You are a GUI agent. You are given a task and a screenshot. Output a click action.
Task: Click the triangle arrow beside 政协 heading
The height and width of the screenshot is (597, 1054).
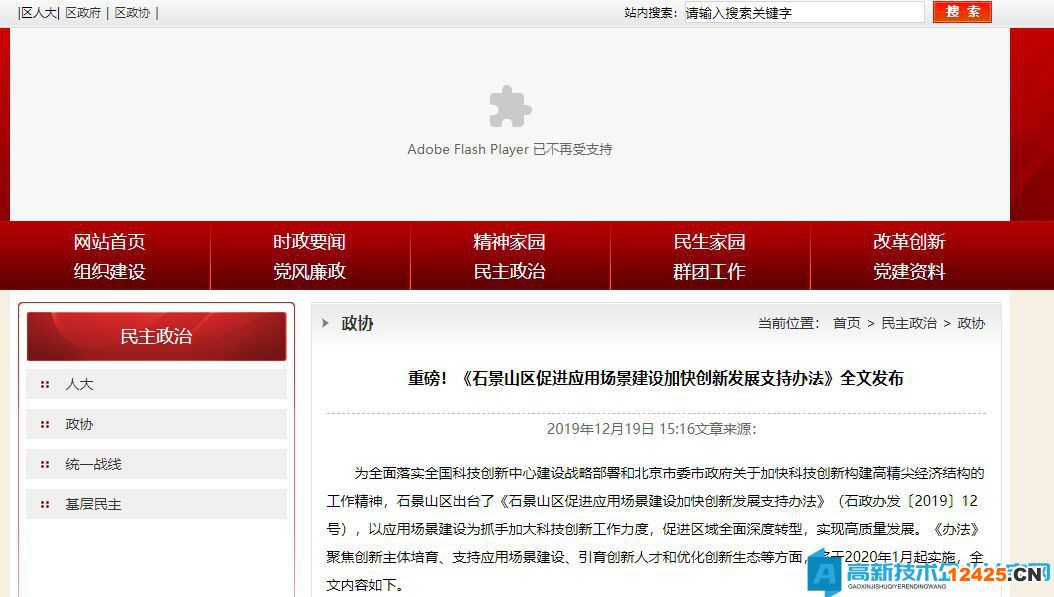[326, 323]
